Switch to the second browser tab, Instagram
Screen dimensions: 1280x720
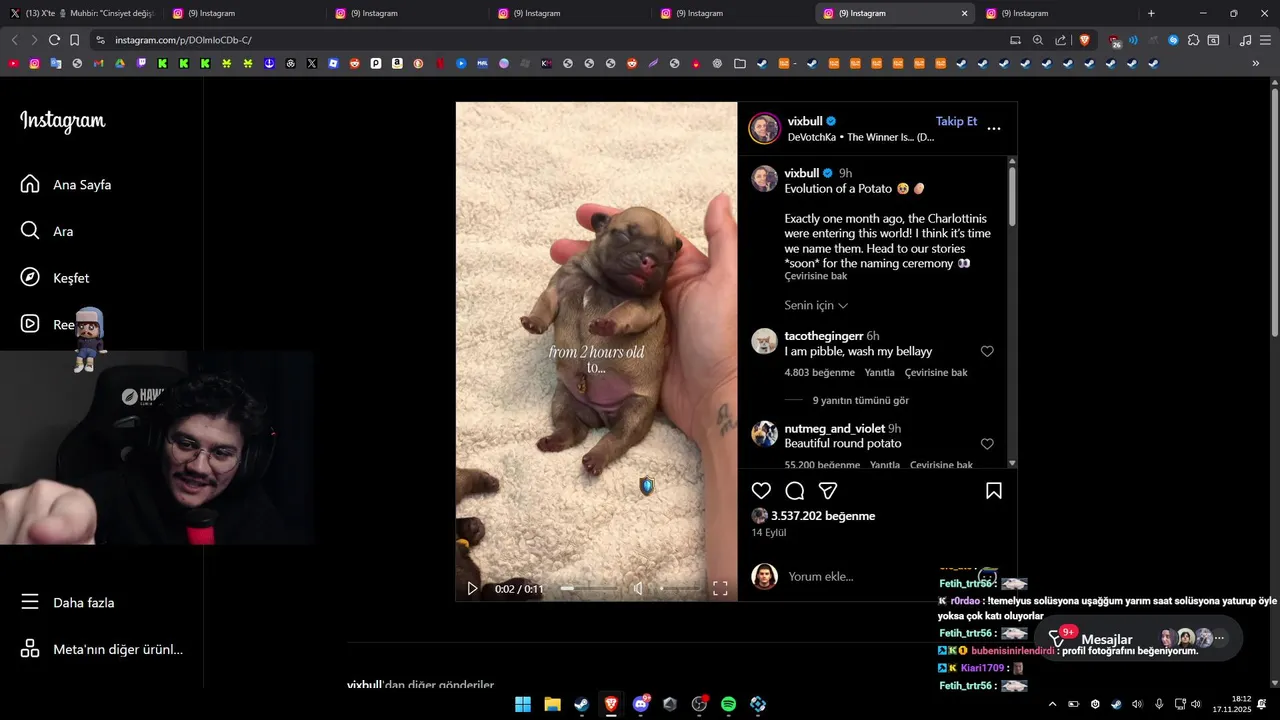coord(244,13)
